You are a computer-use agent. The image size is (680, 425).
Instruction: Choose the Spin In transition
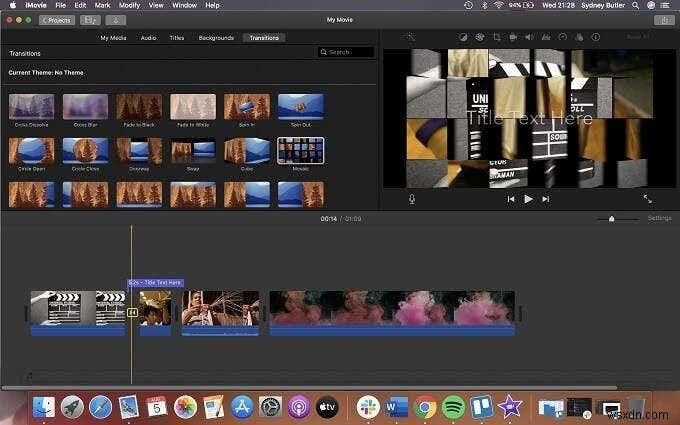(247, 107)
